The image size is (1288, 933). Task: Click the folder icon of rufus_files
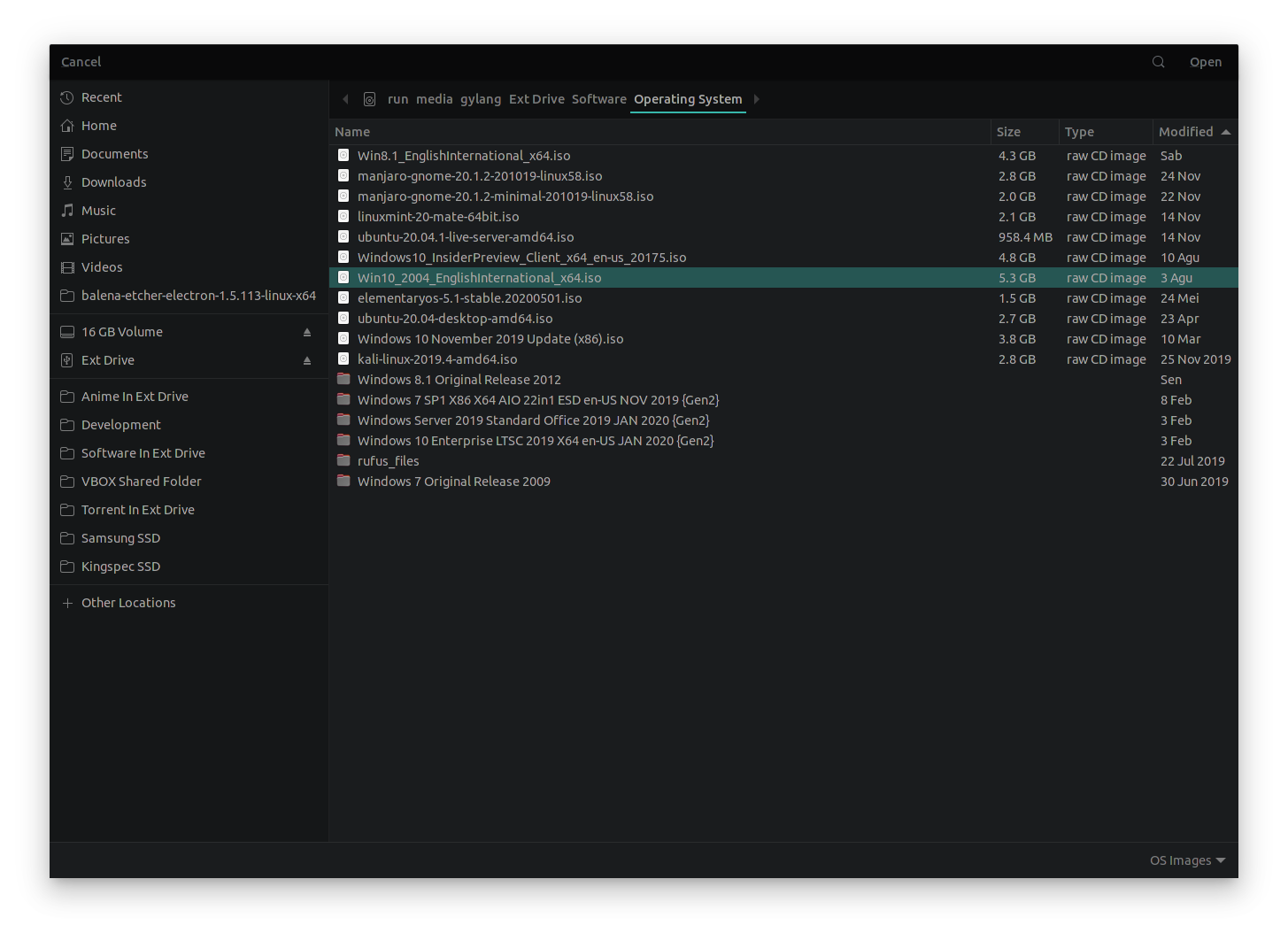coord(343,460)
